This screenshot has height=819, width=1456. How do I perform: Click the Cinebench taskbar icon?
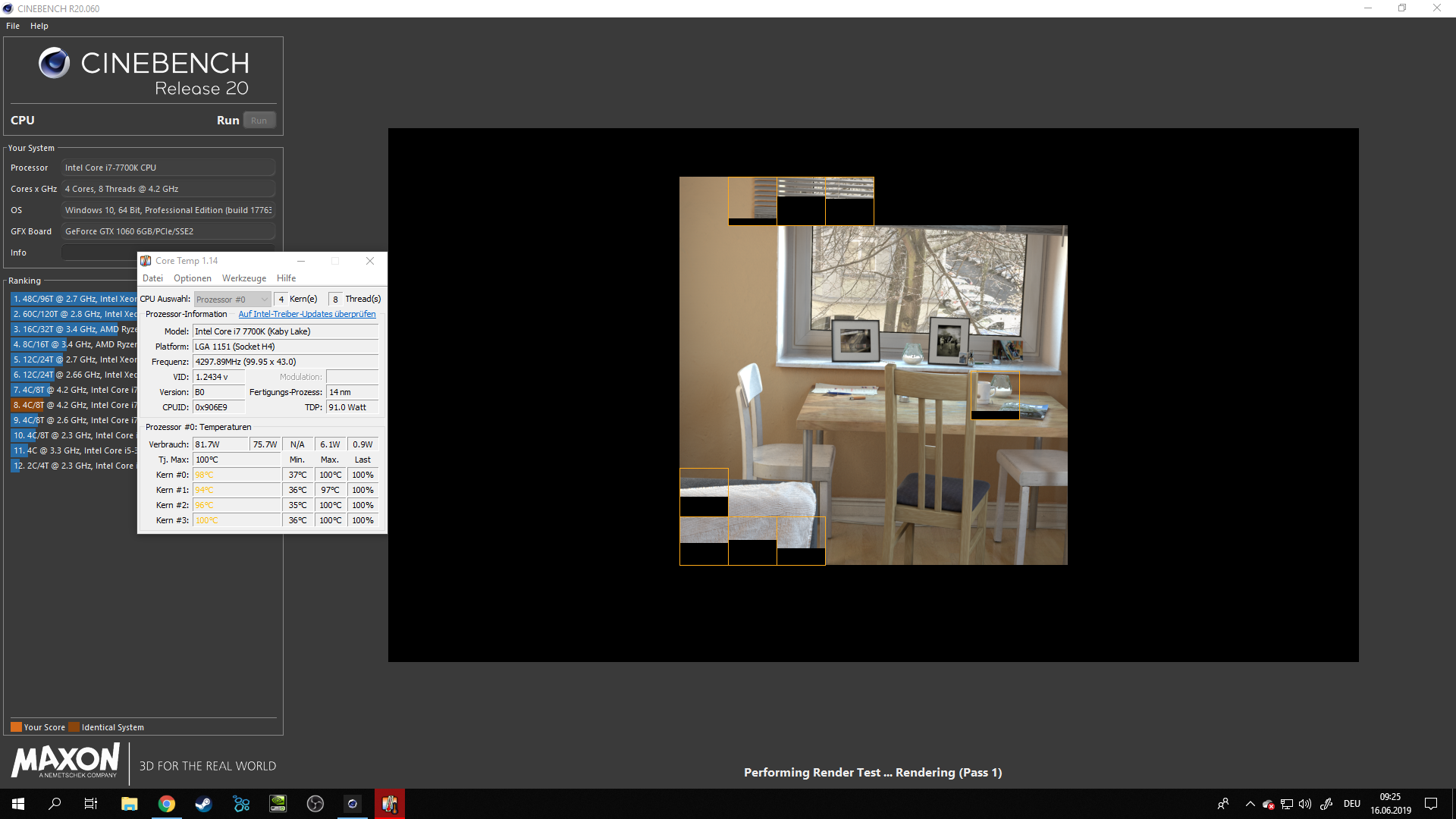(x=352, y=804)
